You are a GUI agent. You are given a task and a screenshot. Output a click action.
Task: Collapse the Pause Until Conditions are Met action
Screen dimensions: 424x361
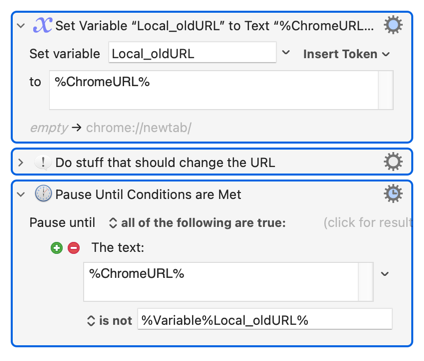21,194
